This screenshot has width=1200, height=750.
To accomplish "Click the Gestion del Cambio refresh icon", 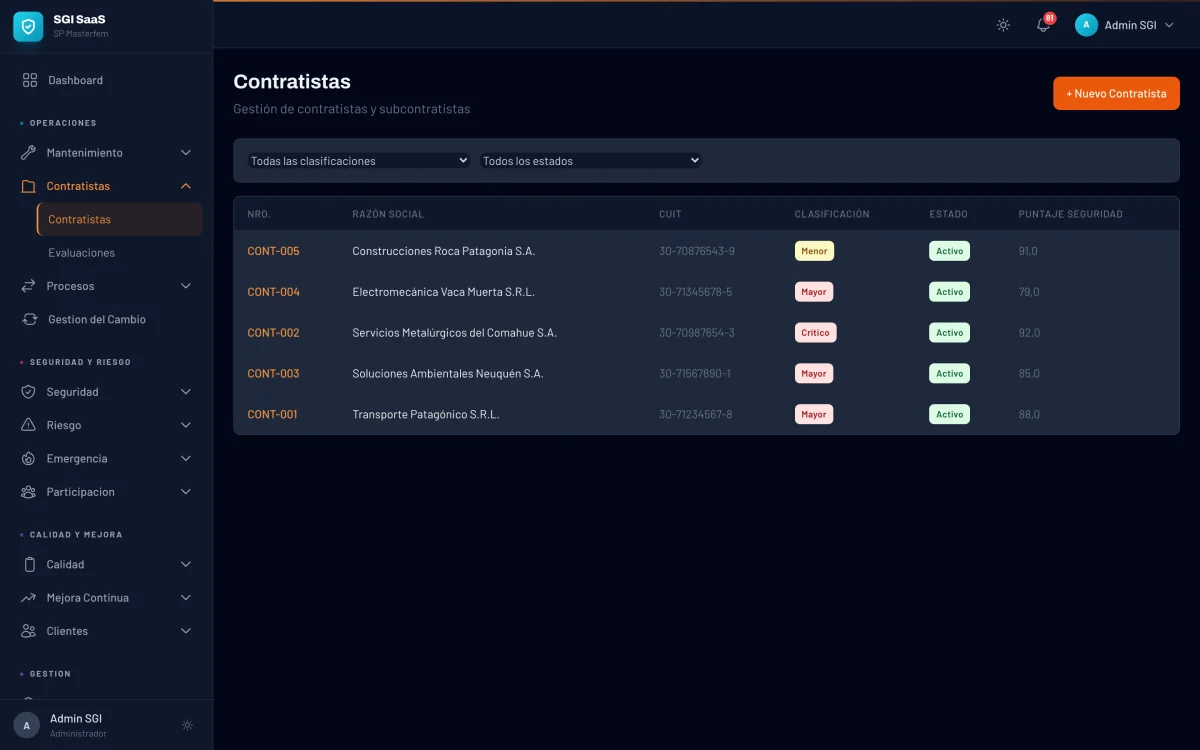I will [30, 319].
